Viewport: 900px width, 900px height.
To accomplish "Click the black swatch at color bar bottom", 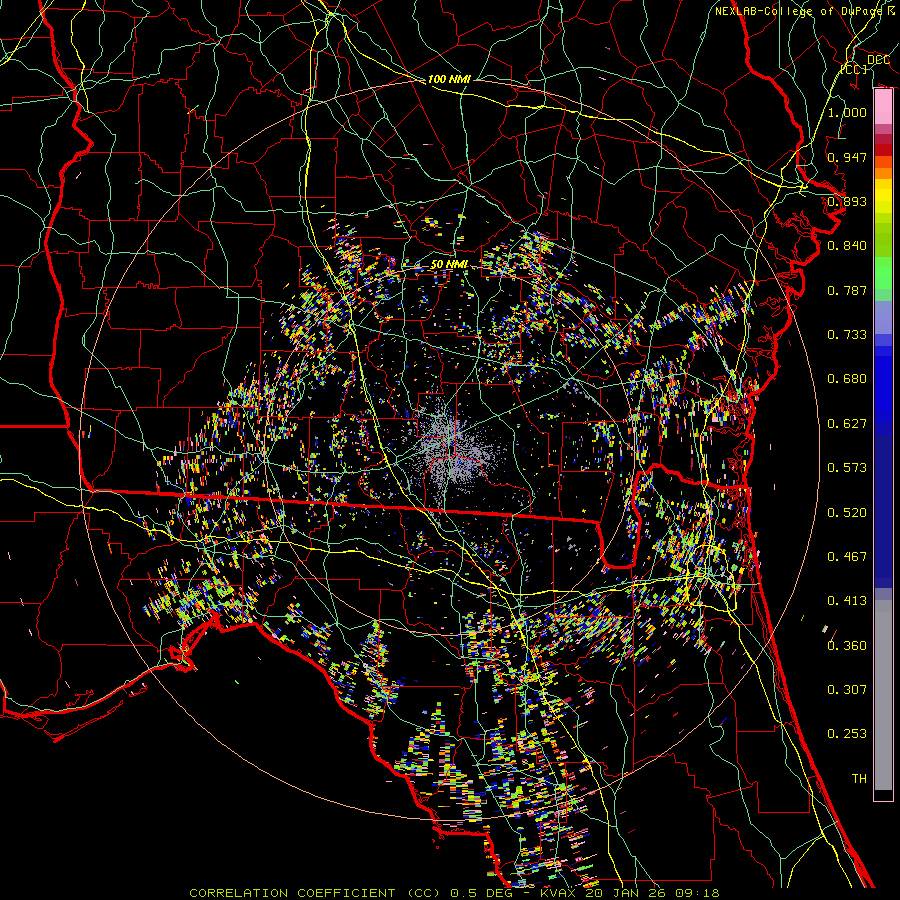I will click(x=883, y=795).
